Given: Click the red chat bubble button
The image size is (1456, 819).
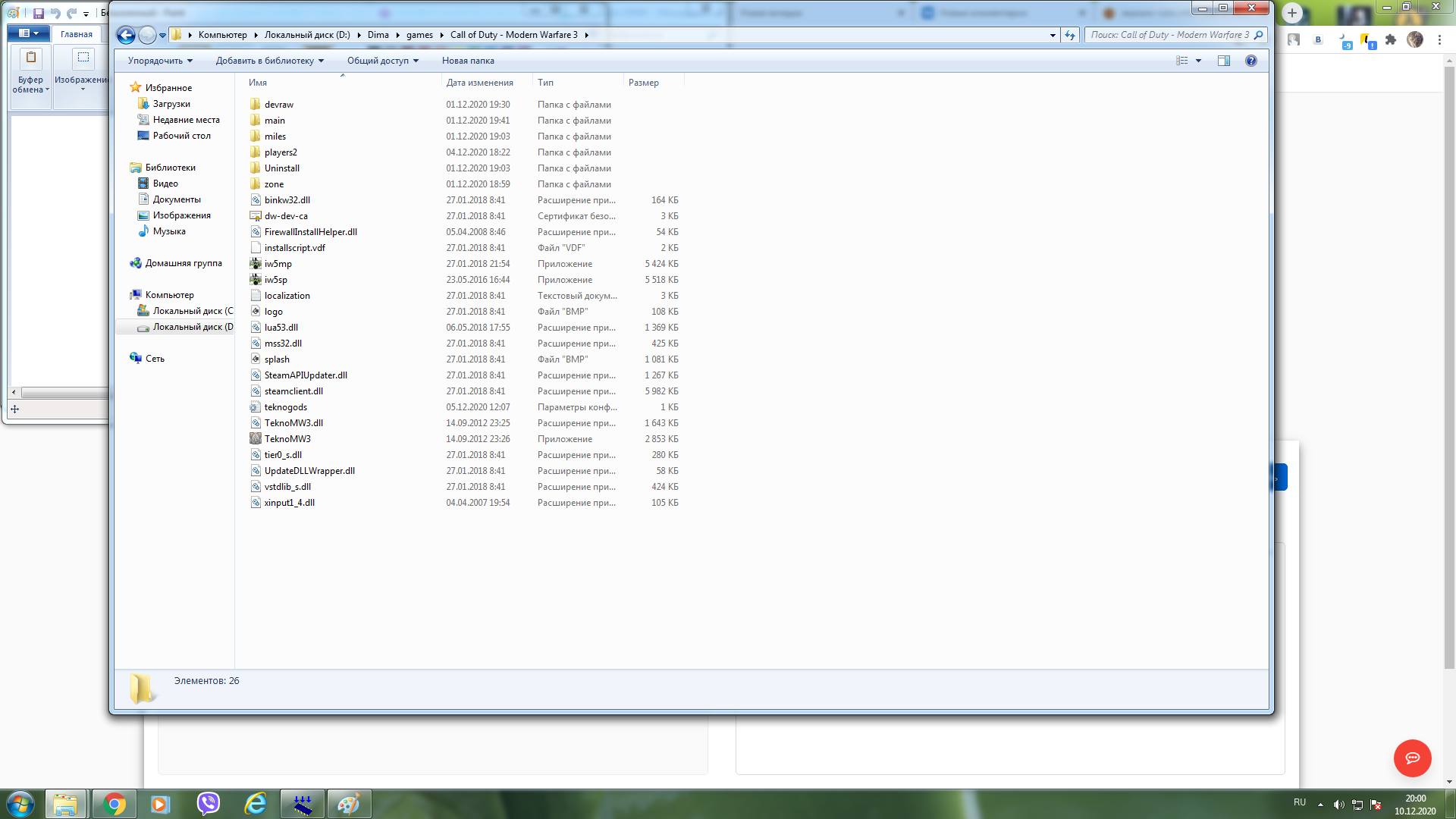Looking at the screenshot, I should pyautogui.click(x=1412, y=758).
